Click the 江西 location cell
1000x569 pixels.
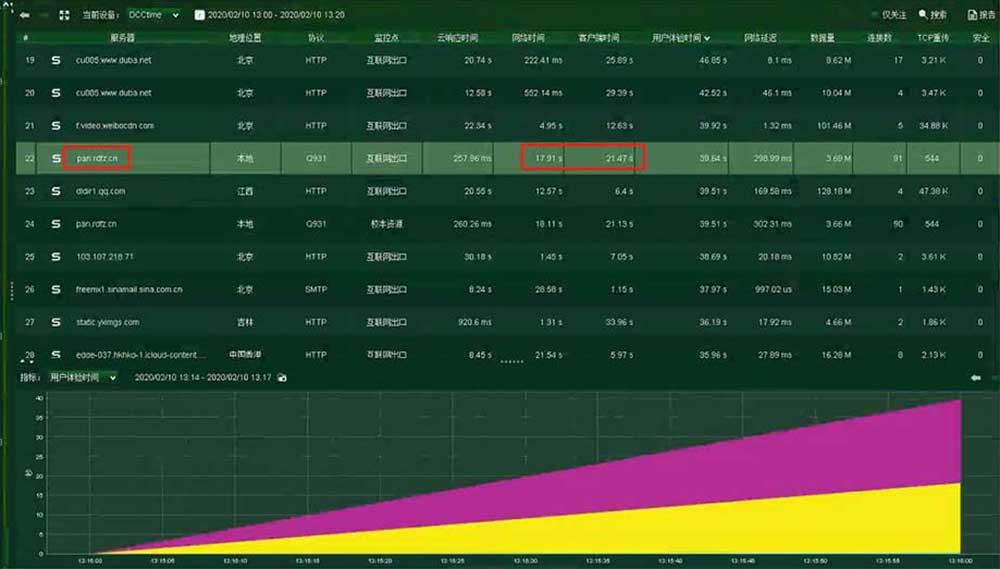[x=245, y=191]
